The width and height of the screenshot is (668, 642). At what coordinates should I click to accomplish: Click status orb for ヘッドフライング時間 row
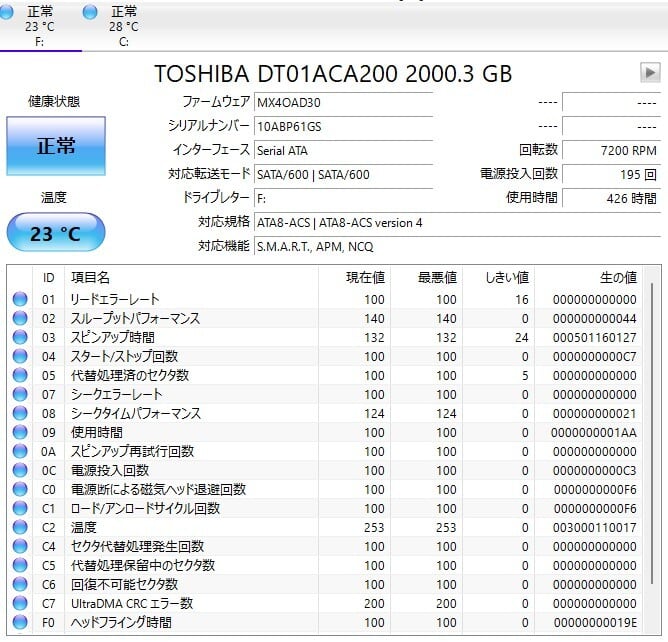20,622
